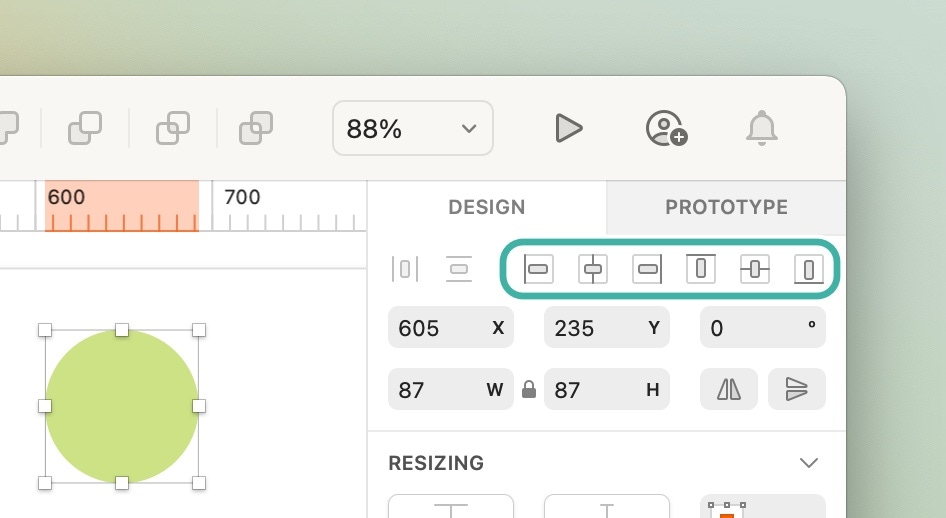
Task: Click the Y position field showing 235
Action: coord(607,327)
